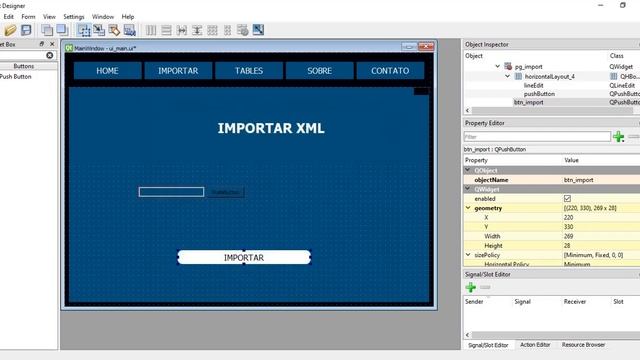
Task: Apply Lay Out in a Grid
Action: [x=212, y=30]
